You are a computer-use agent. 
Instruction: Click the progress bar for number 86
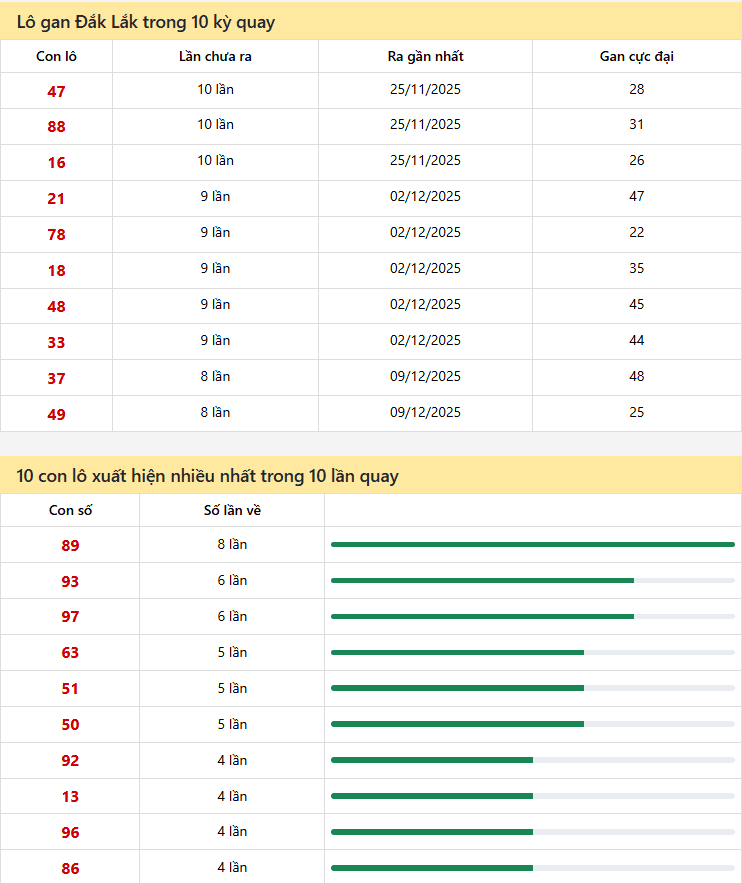click(x=532, y=868)
